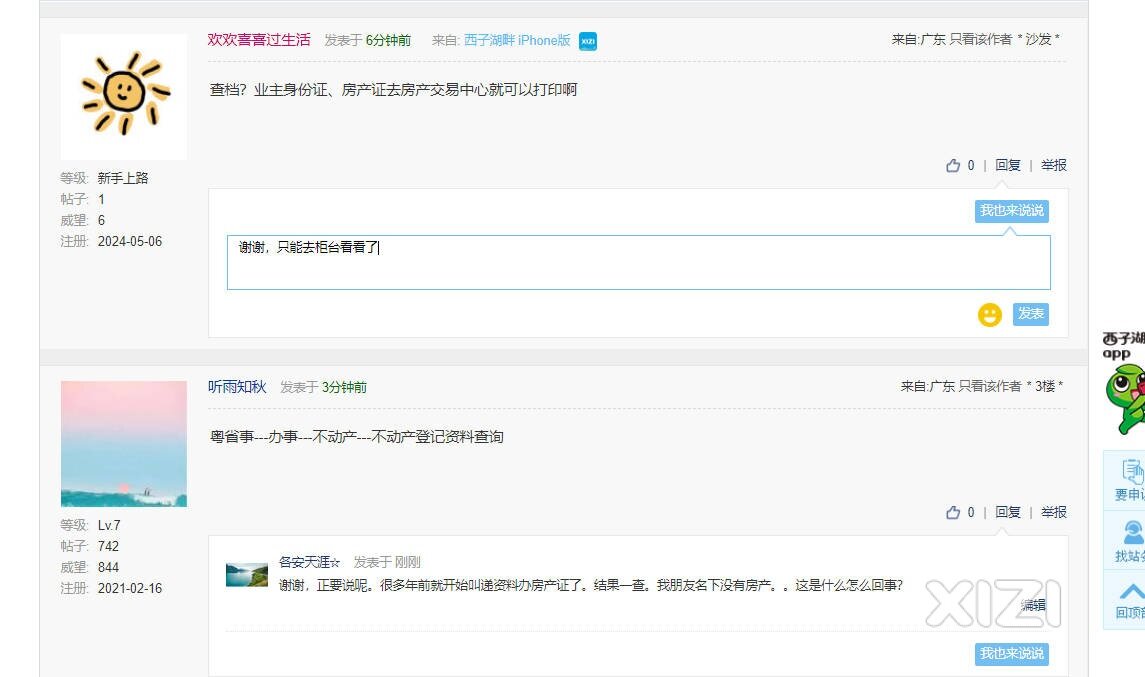Click the XIZI app badge icon beside iPhone版

pyautogui.click(x=588, y=42)
